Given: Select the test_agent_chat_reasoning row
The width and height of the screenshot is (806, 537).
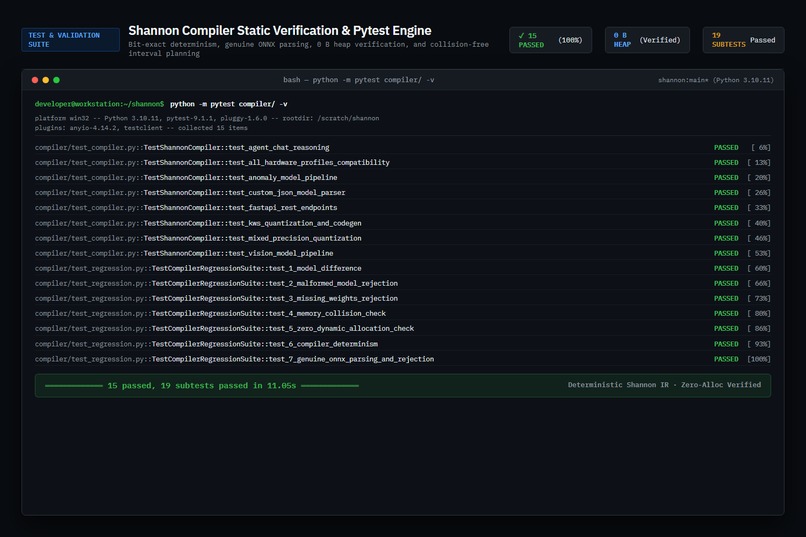Looking at the screenshot, I should 402,147.
